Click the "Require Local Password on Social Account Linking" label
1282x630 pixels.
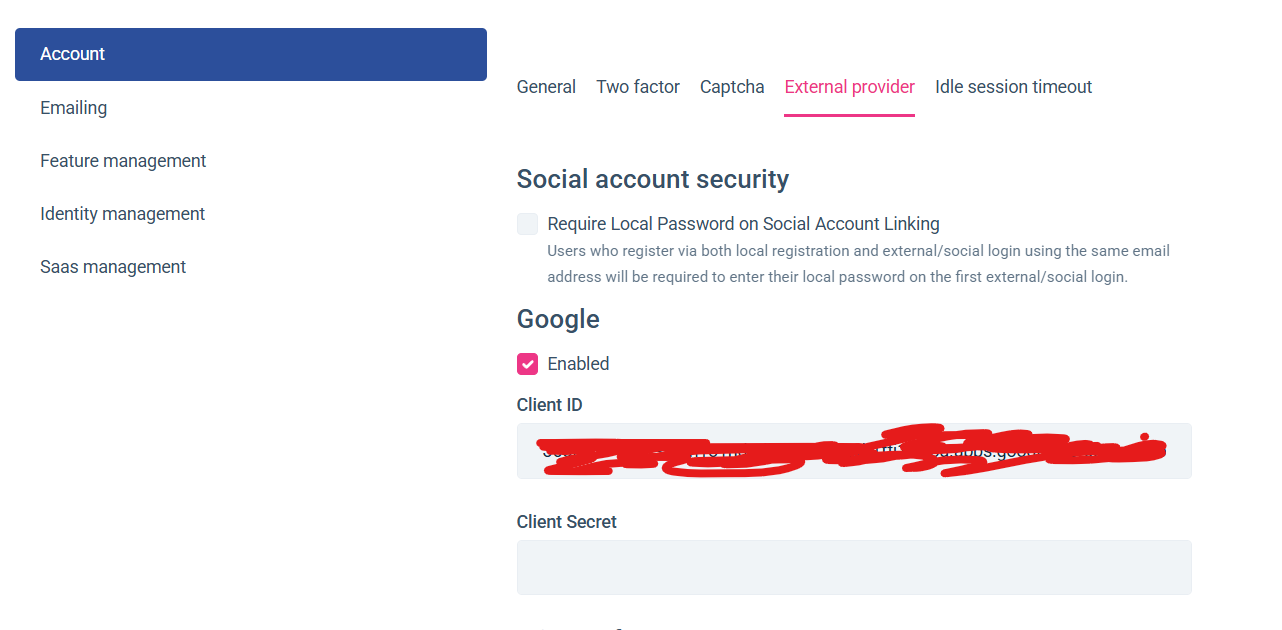tap(743, 224)
